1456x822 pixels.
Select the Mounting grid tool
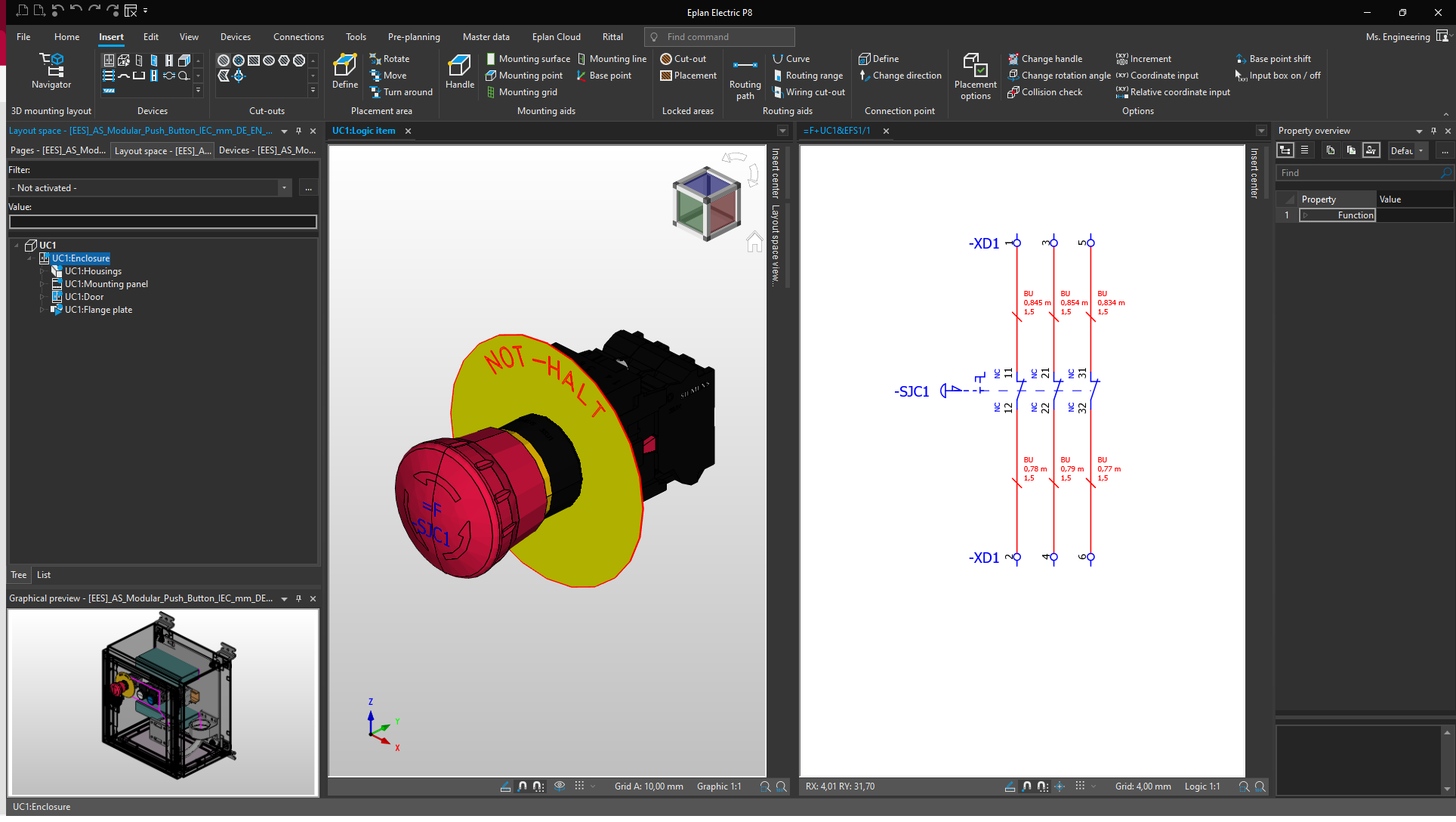[527, 92]
